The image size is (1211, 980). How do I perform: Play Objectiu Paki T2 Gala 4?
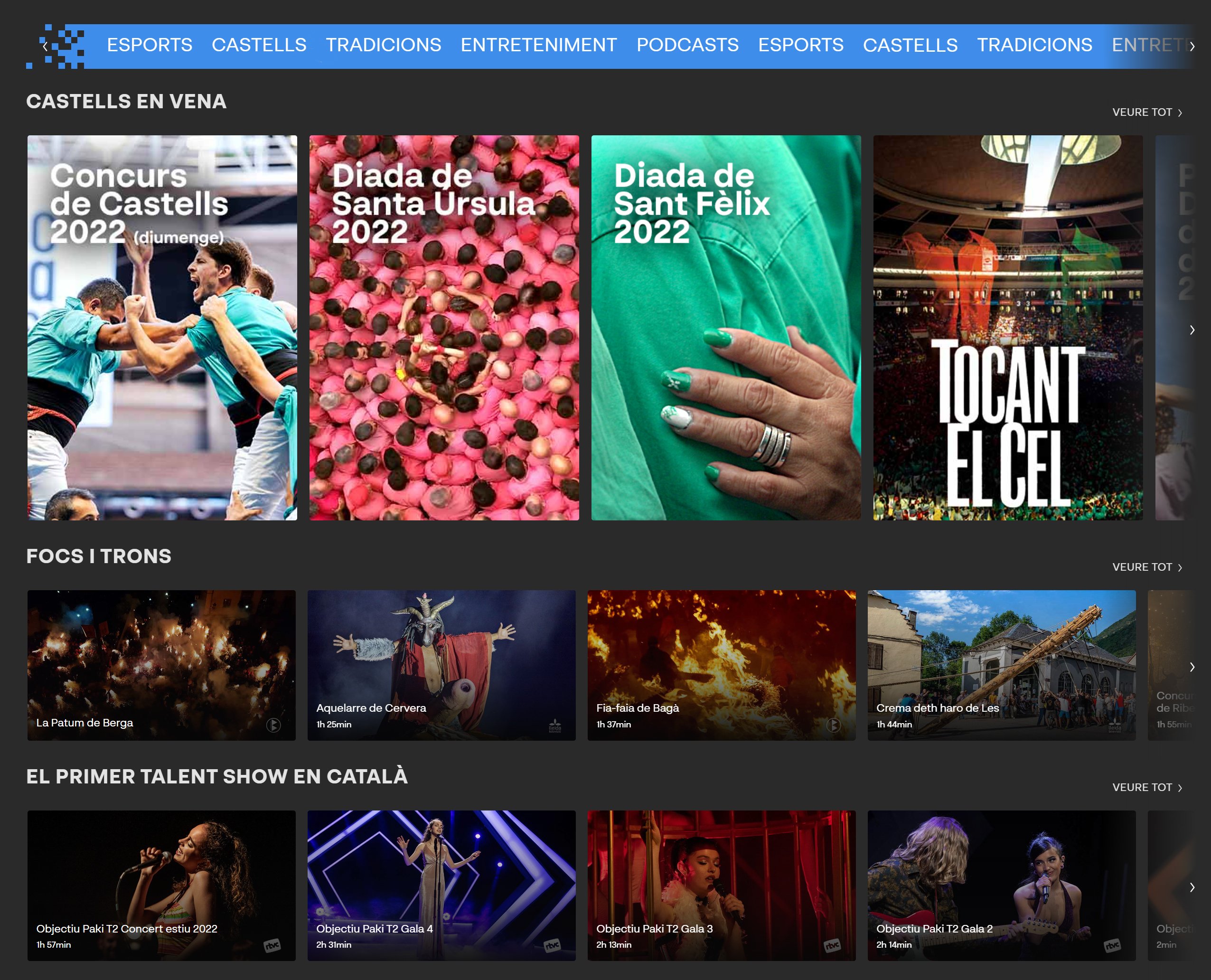(x=441, y=885)
